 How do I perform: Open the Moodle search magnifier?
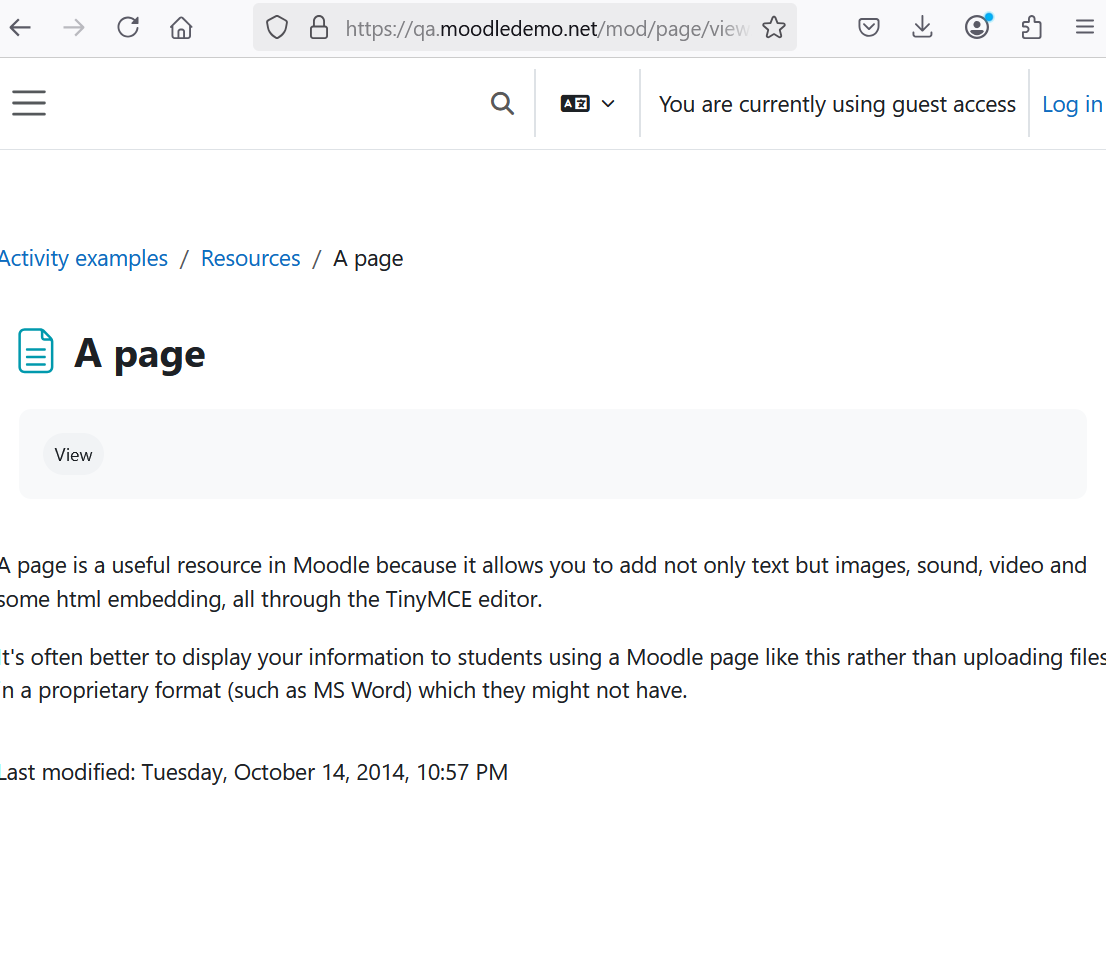pyautogui.click(x=502, y=104)
